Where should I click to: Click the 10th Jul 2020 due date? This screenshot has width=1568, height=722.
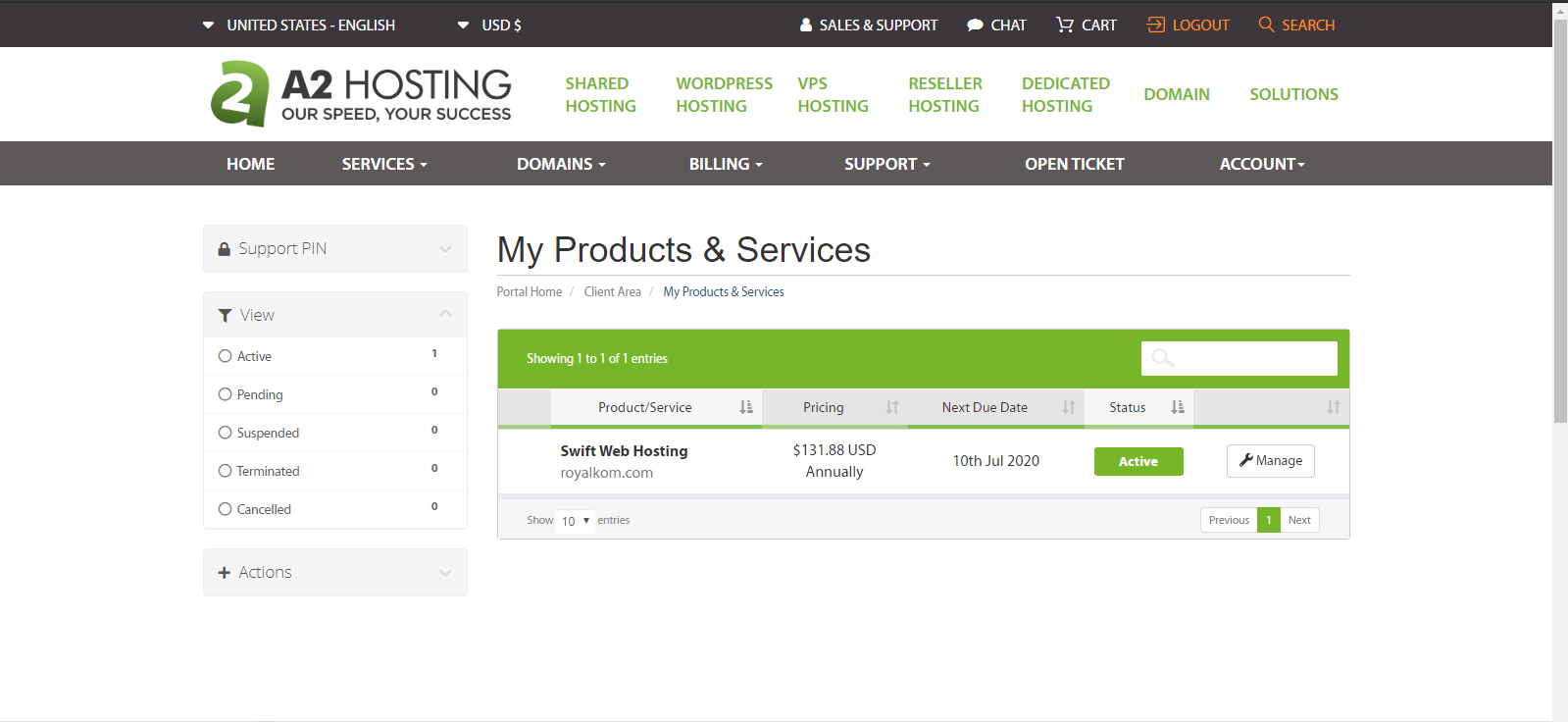tap(996, 461)
